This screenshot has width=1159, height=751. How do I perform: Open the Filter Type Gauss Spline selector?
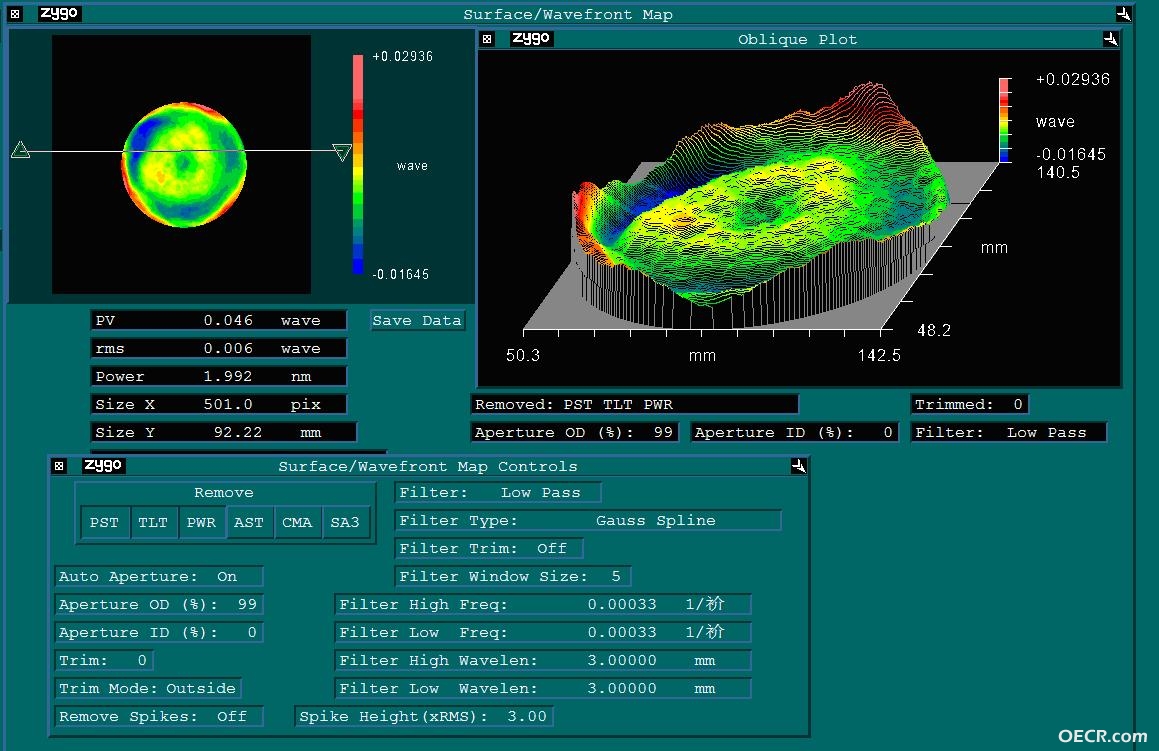588,520
